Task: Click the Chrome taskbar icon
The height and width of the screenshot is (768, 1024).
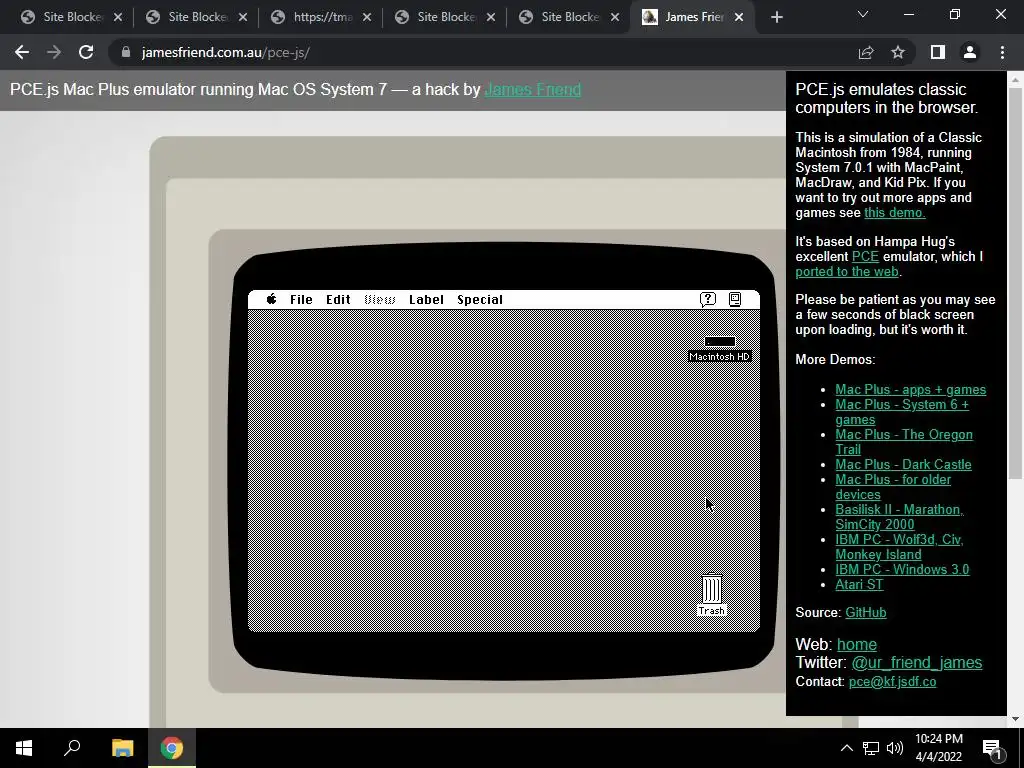Action: pyautogui.click(x=172, y=748)
